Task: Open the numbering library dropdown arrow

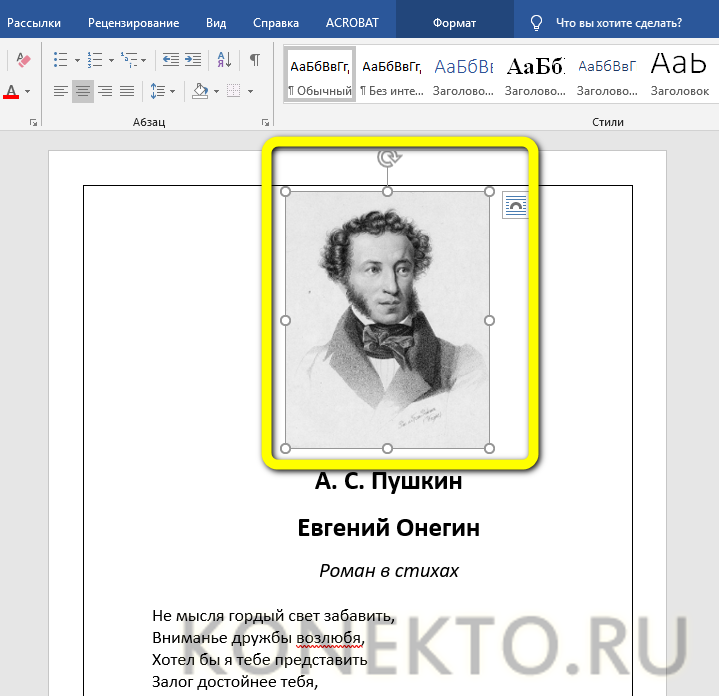Action: 111,60
